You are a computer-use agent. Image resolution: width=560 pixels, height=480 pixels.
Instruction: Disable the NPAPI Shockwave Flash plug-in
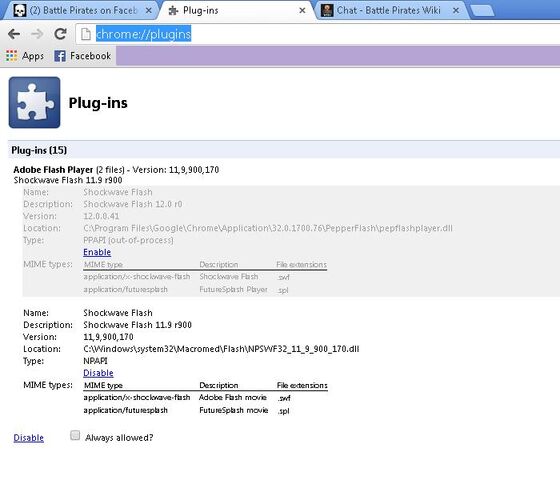coord(98,373)
